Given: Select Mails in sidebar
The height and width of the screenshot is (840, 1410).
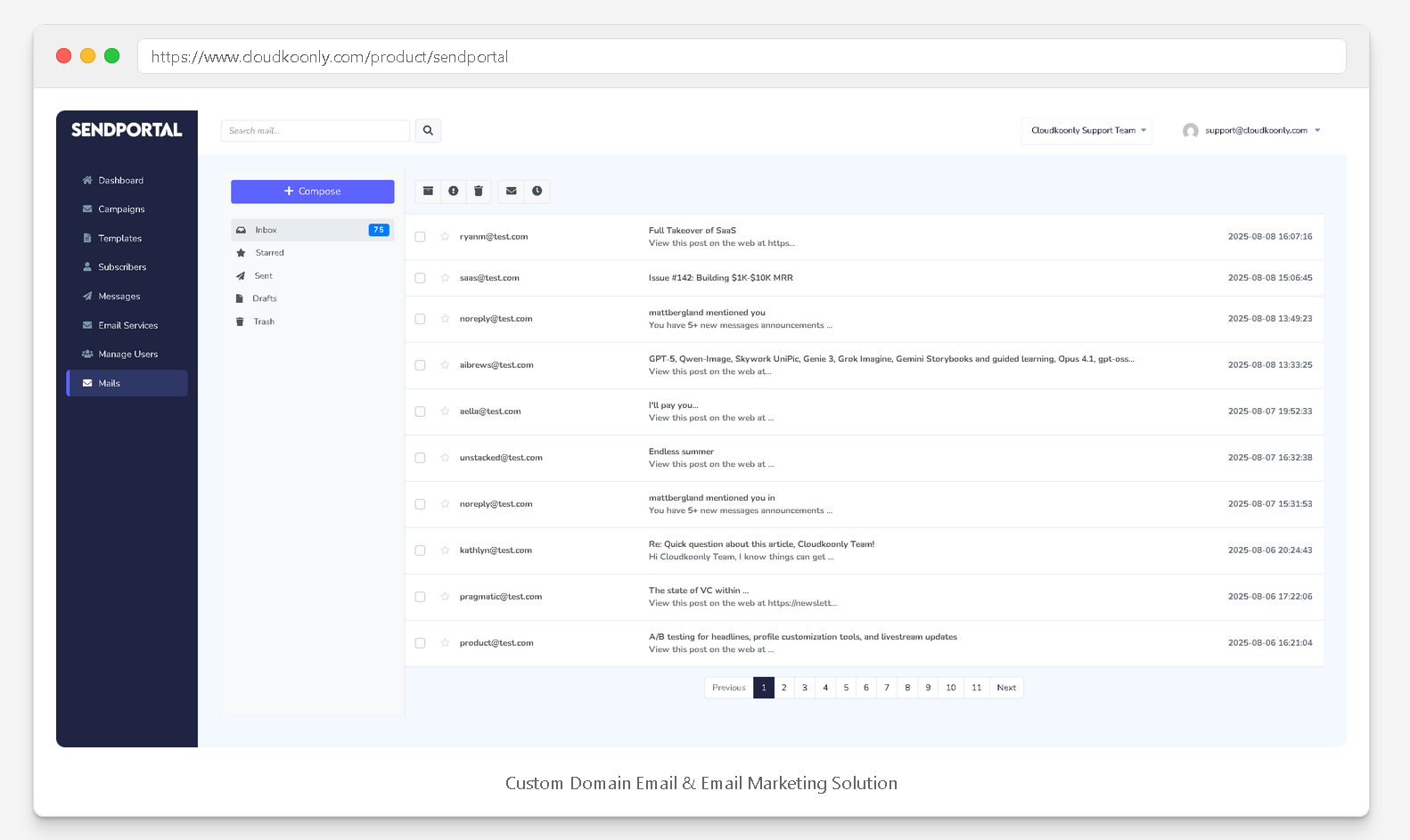Looking at the screenshot, I should pyautogui.click(x=127, y=383).
